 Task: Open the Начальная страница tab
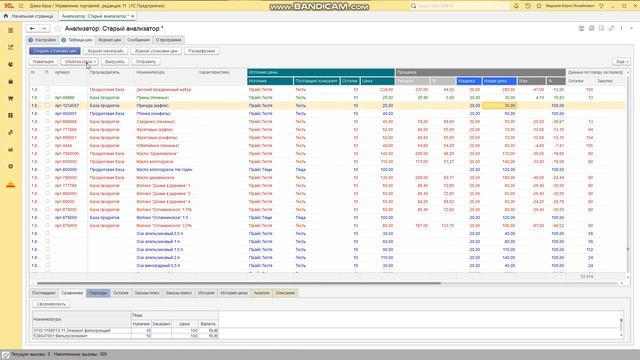pyautogui.click(x=29, y=16)
